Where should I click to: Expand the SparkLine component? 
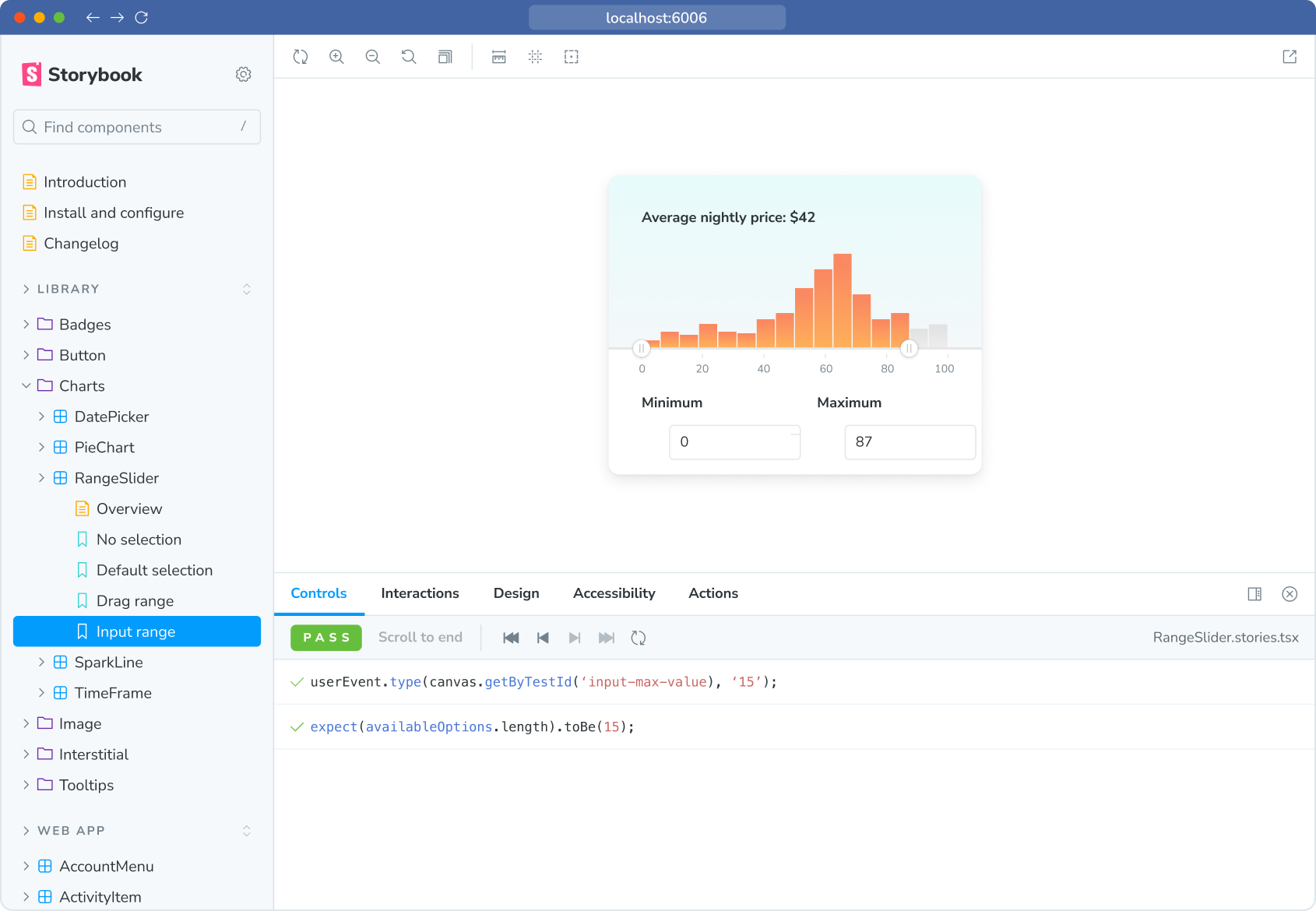click(42, 663)
